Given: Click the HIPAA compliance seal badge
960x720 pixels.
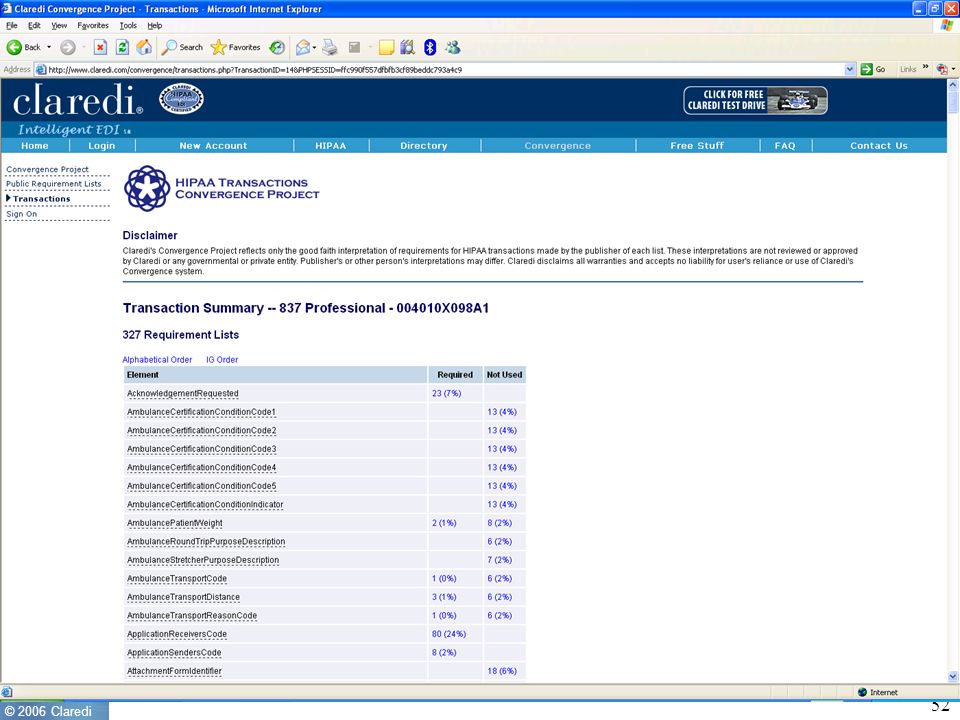Looking at the screenshot, I should [181, 99].
